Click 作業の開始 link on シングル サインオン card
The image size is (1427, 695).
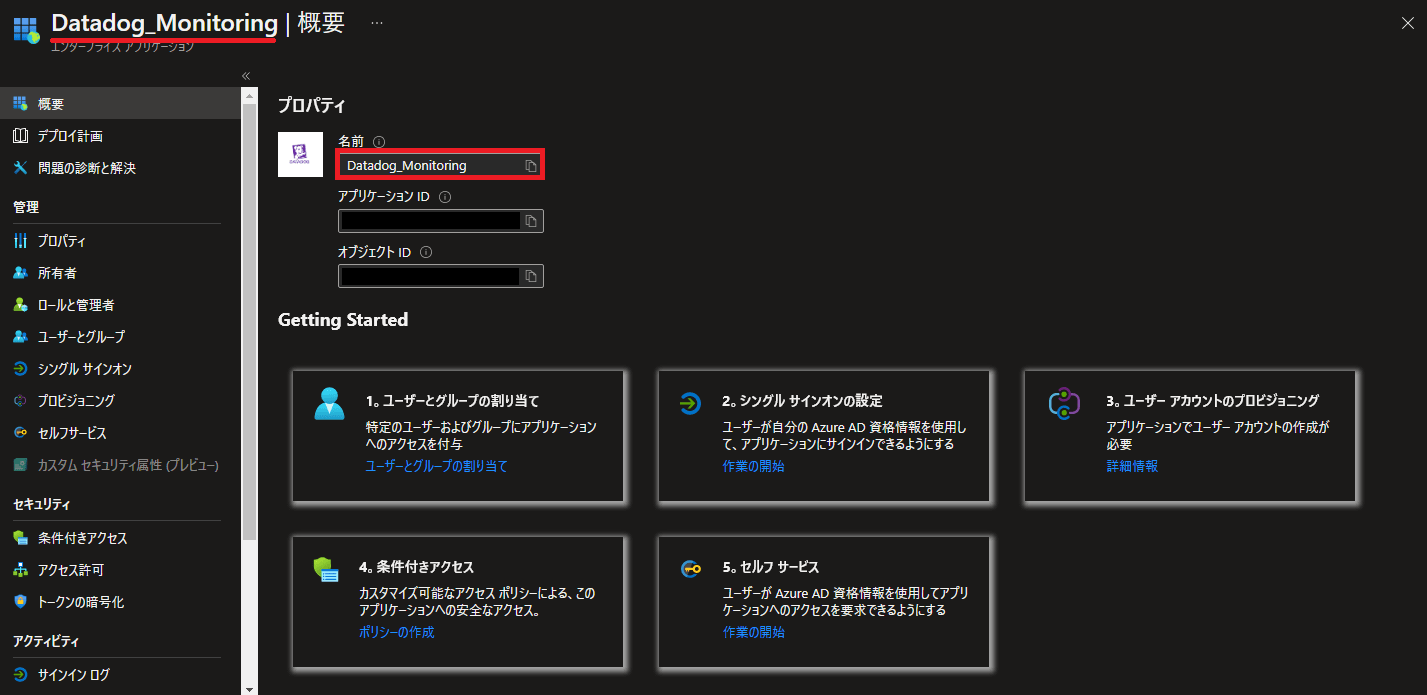(x=753, y=466)
